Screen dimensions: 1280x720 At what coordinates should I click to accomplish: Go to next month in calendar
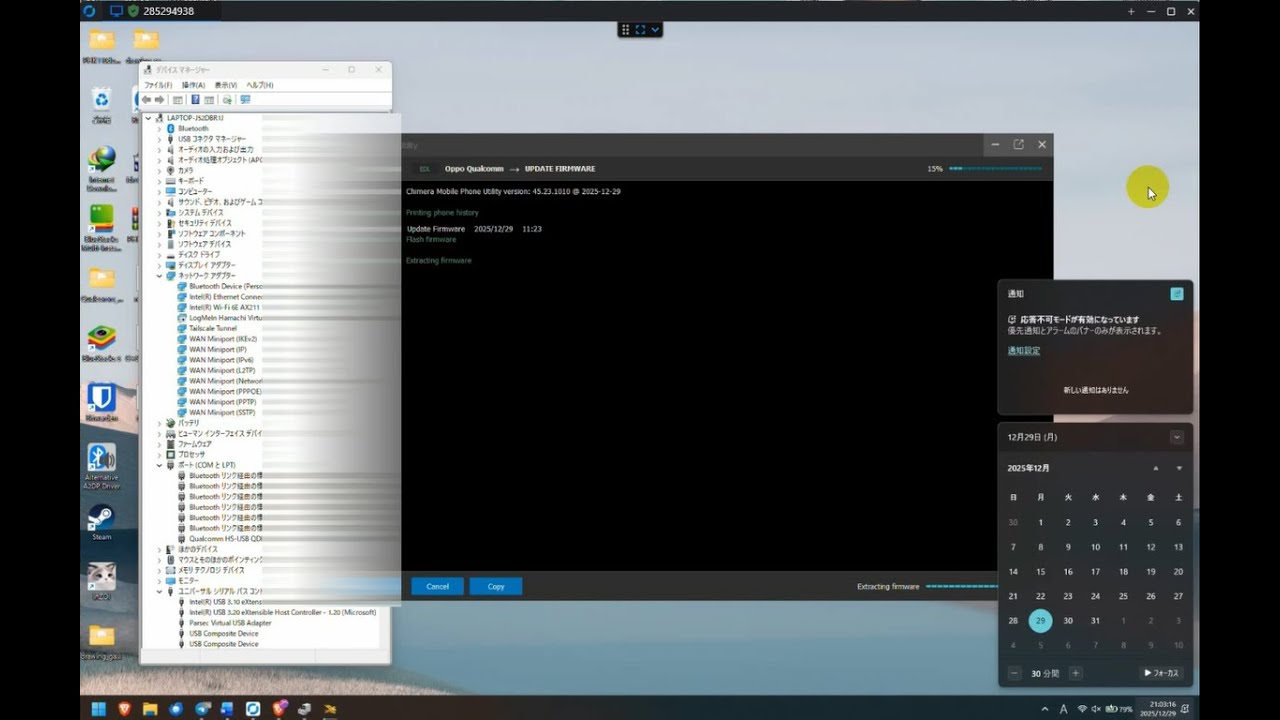1179,468
